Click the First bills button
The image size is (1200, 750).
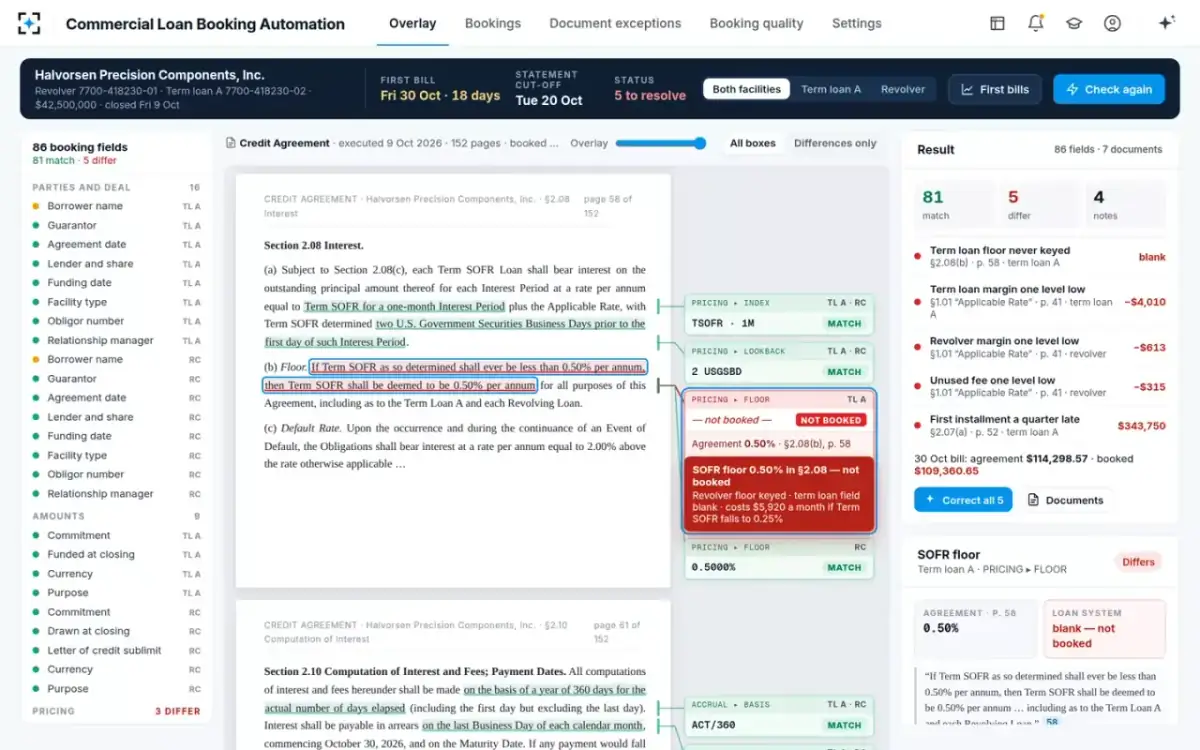pos(995,89)
